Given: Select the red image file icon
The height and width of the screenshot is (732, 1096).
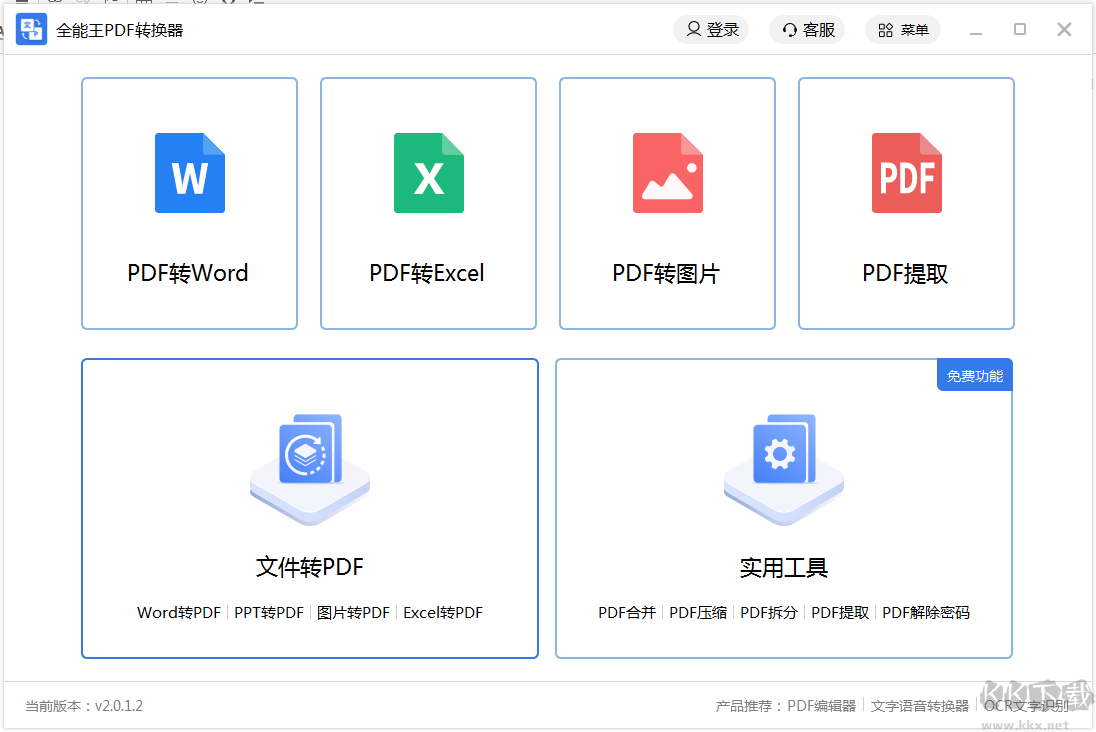Looking at the screenshot, I should 667,173.
